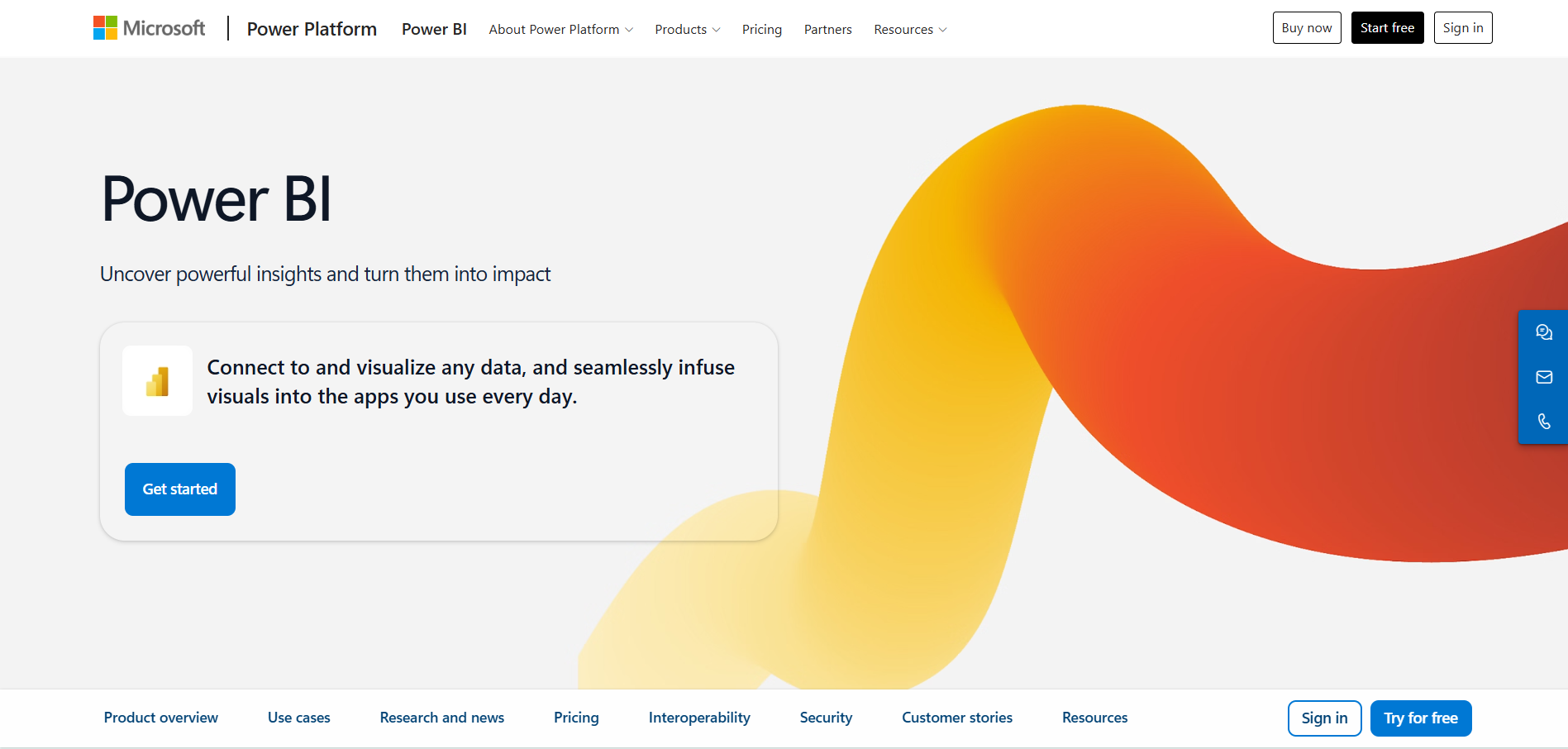Viewport: 1568px width, 749px height.
Task: Click the Start free button
Action: 1387,28
